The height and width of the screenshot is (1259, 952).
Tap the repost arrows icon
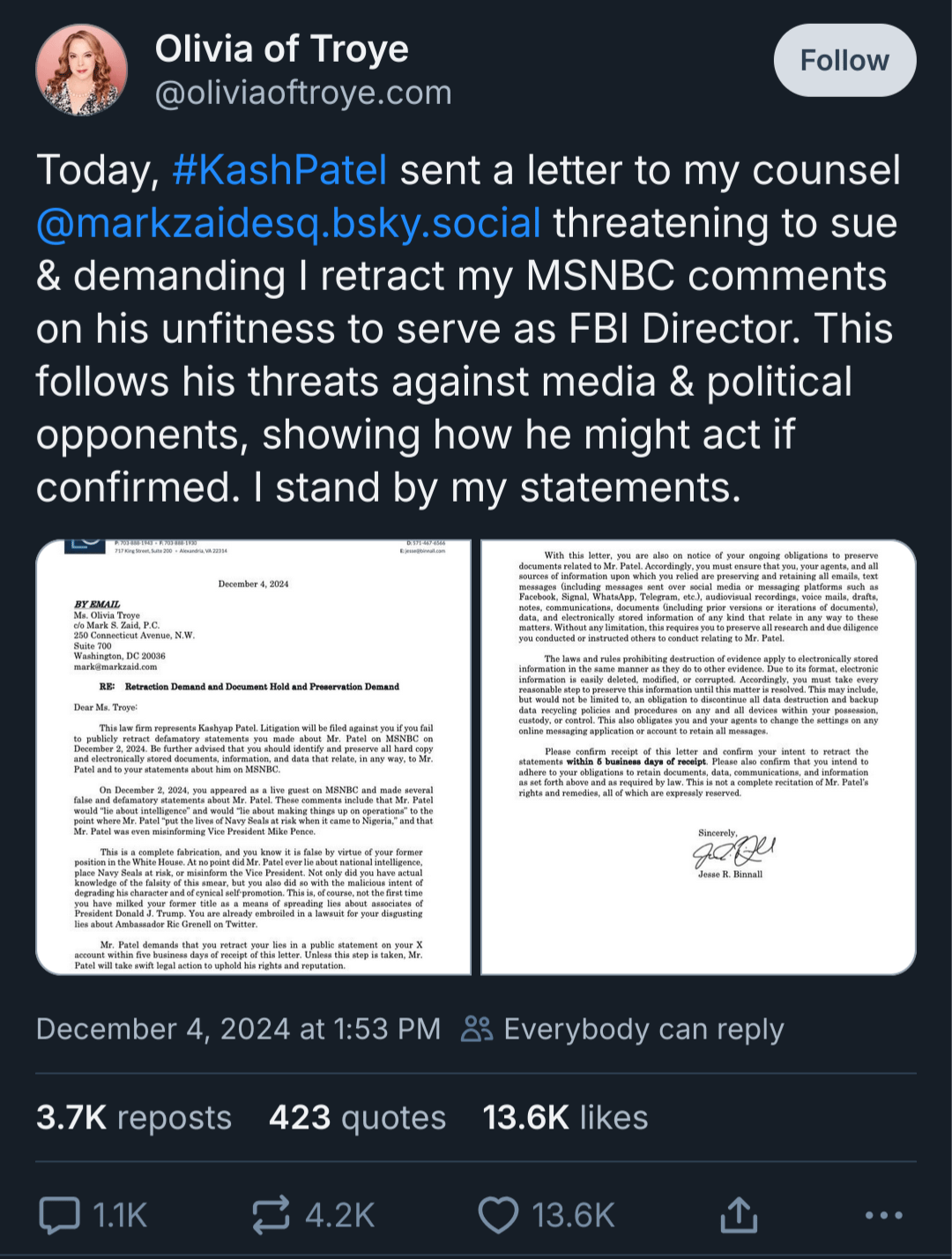[x=271, y=1215]
